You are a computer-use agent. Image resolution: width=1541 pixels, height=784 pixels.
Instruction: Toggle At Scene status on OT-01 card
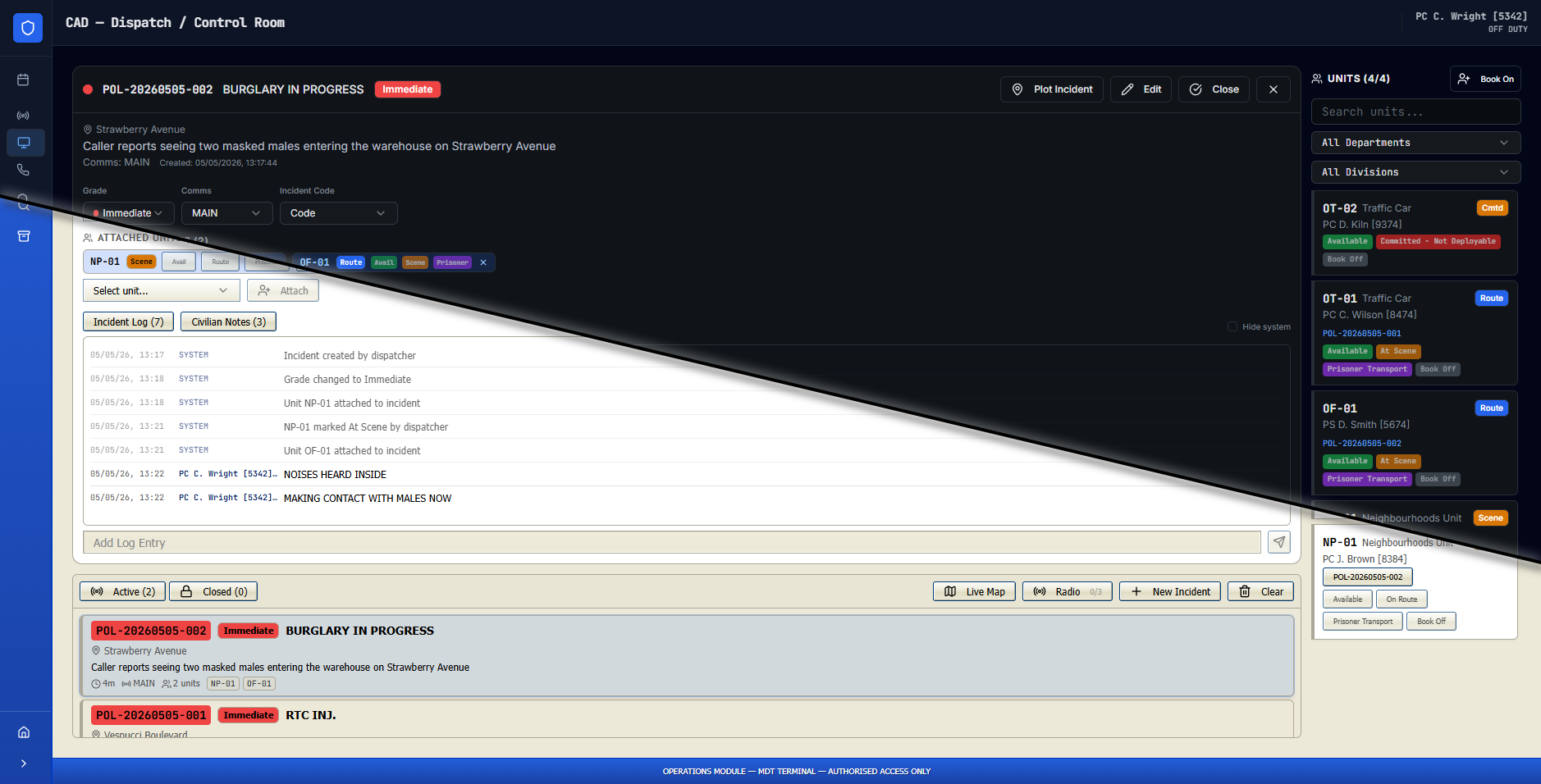tap(1398, 351)
